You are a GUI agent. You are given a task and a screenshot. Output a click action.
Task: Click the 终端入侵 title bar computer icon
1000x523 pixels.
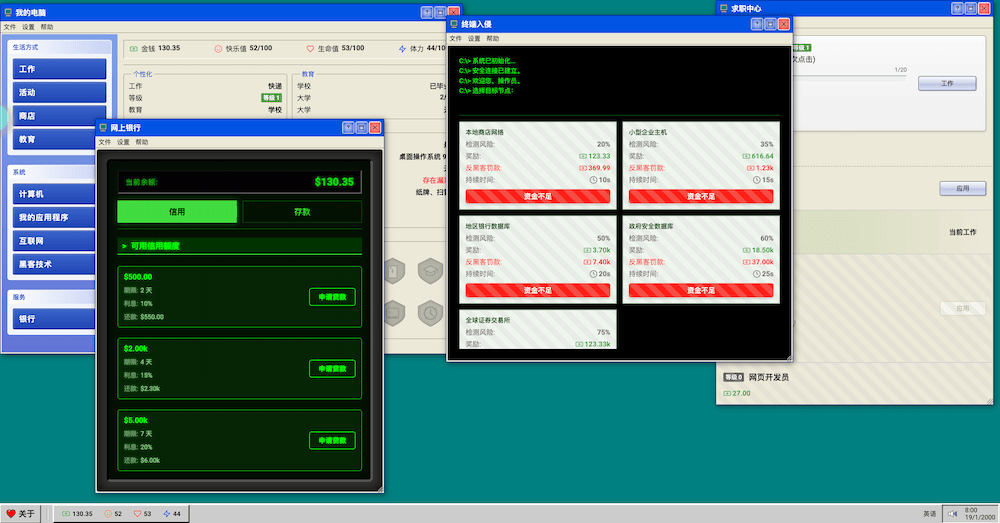click(x=455, y=24)
